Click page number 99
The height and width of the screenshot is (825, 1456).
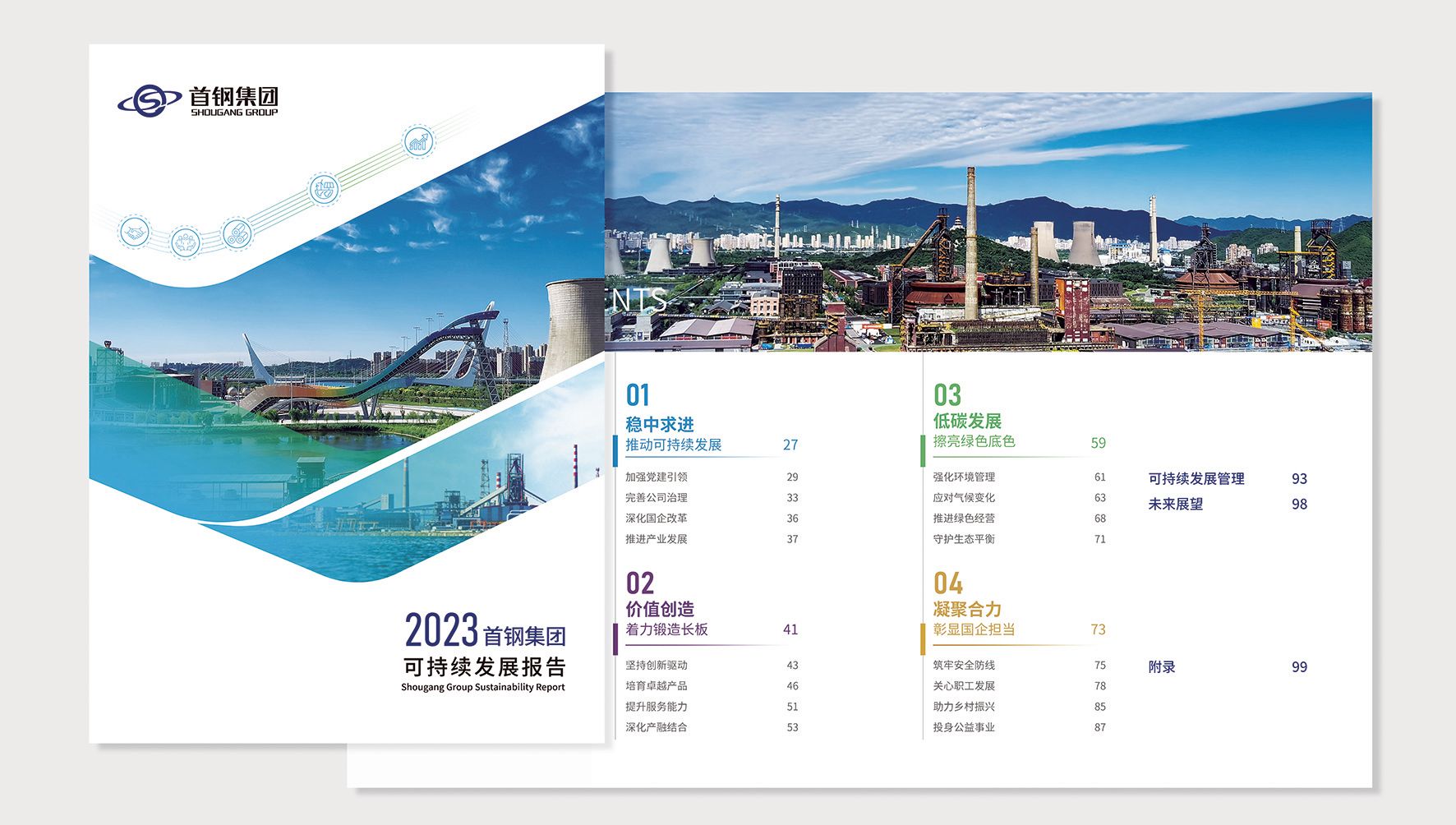(x=1299, y=667)
